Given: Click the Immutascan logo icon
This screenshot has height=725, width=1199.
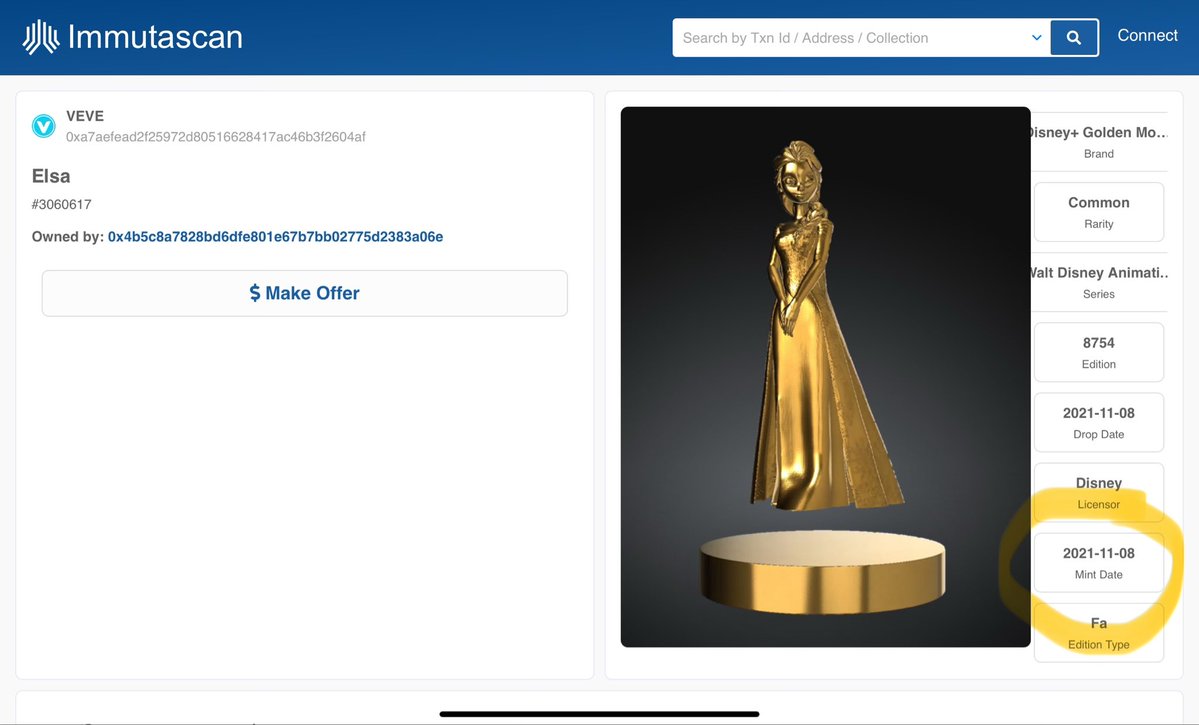Looking at the screenshot, I should (41, 37).
